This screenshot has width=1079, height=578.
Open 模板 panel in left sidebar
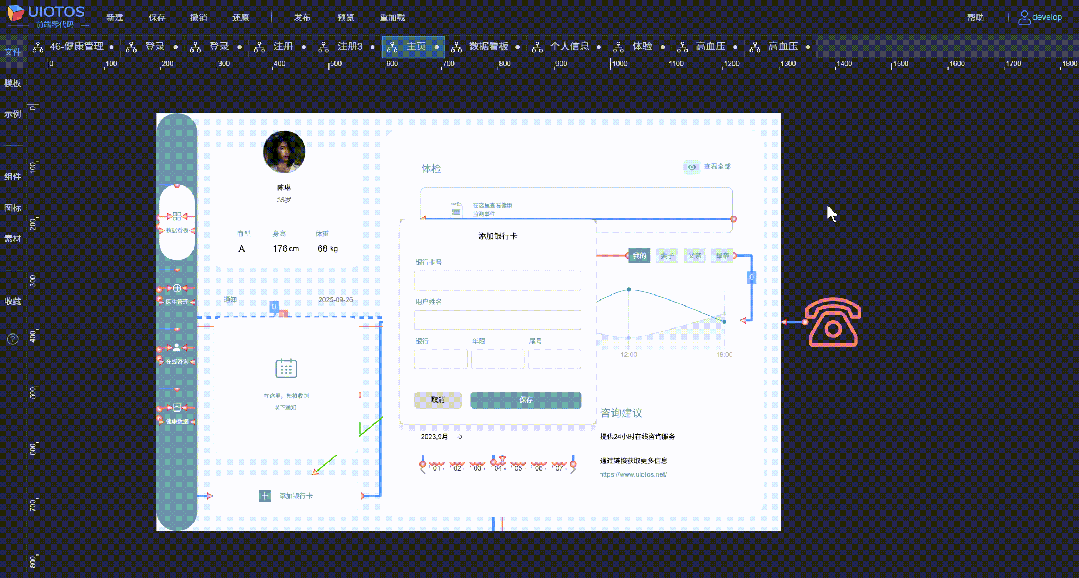(x=12, y=83)
